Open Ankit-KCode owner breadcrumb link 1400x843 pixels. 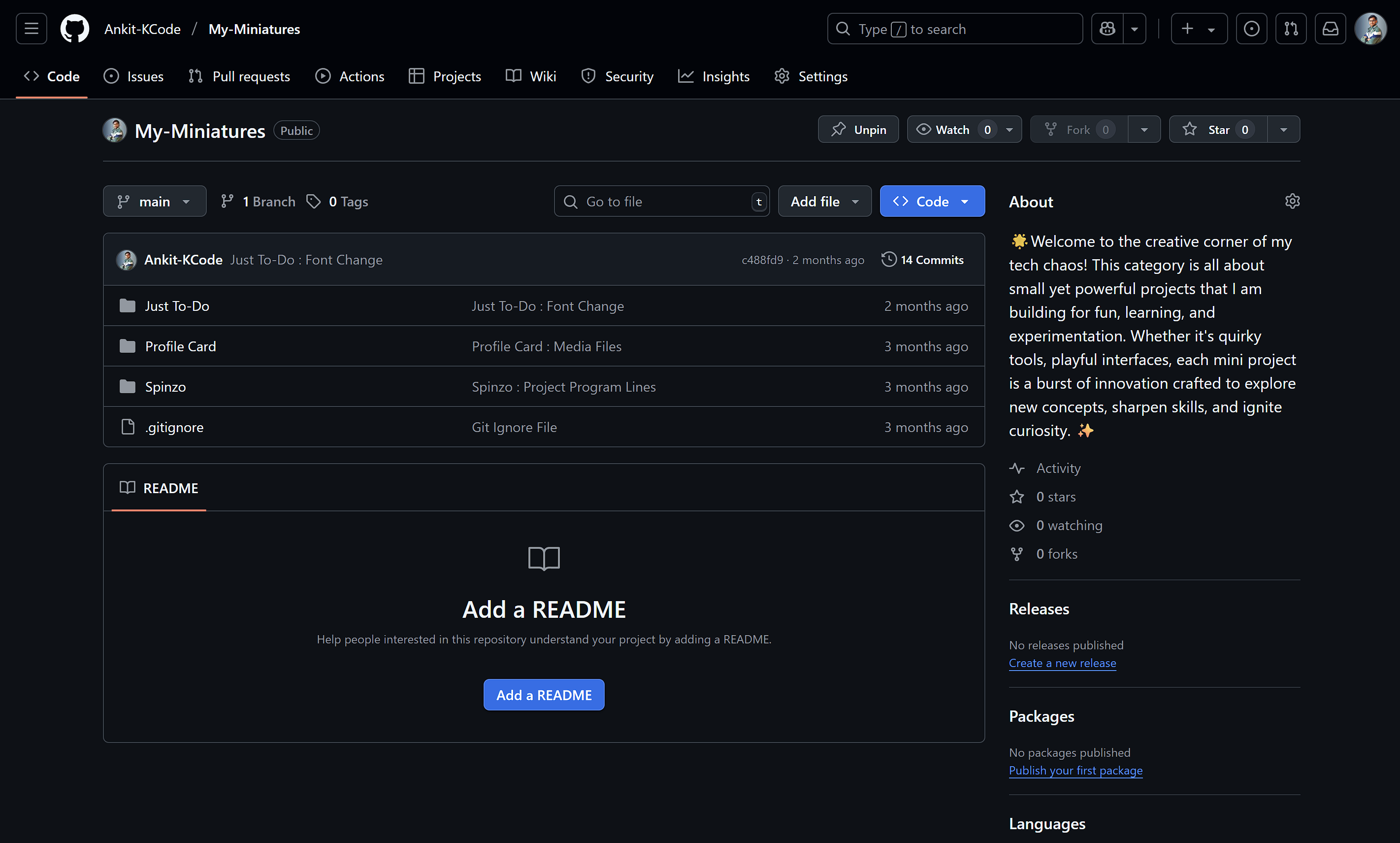coord(142,29)
